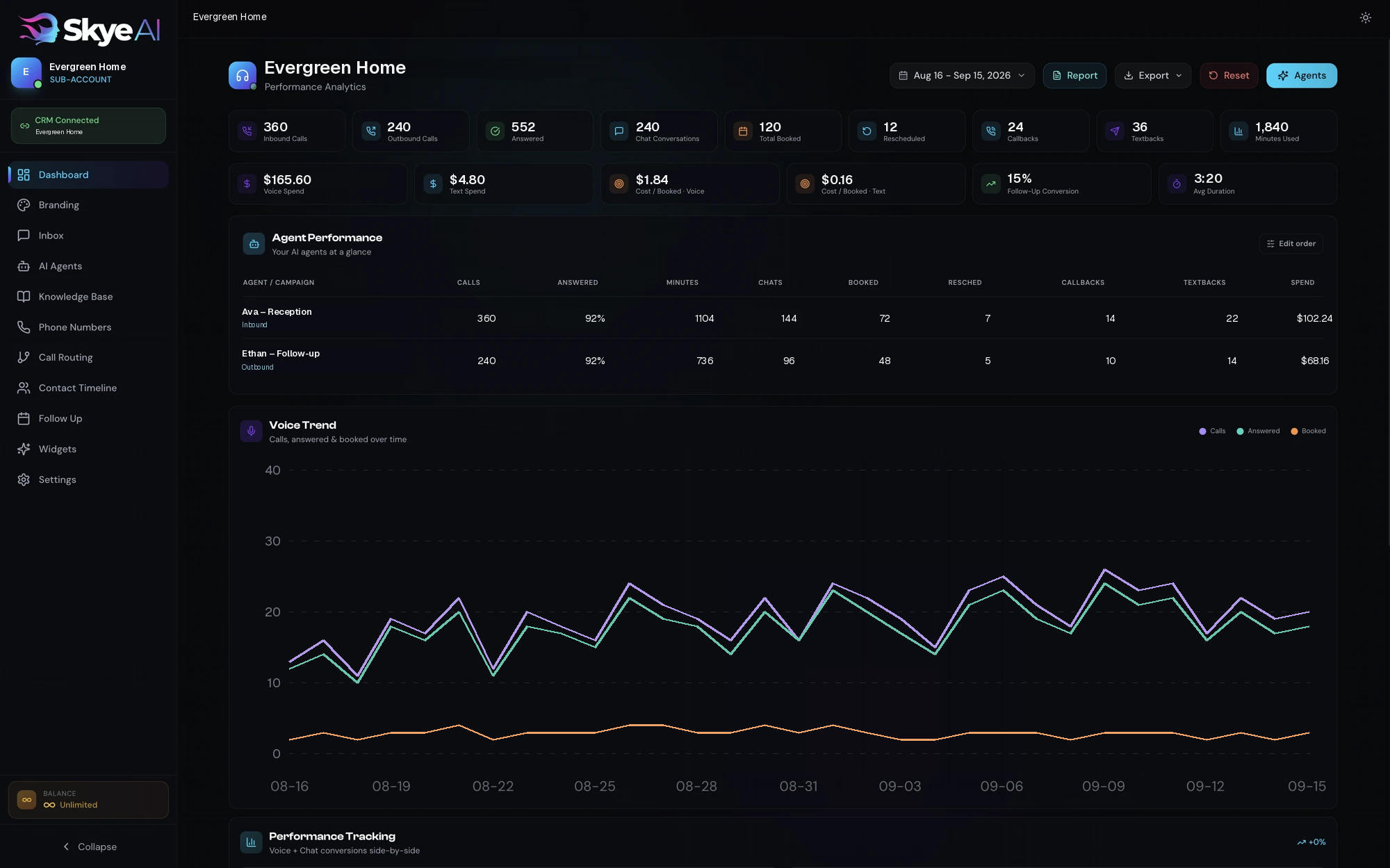Open AI Agents section
The height and width of the screenshot is (868, 1390).
(88, 266)
